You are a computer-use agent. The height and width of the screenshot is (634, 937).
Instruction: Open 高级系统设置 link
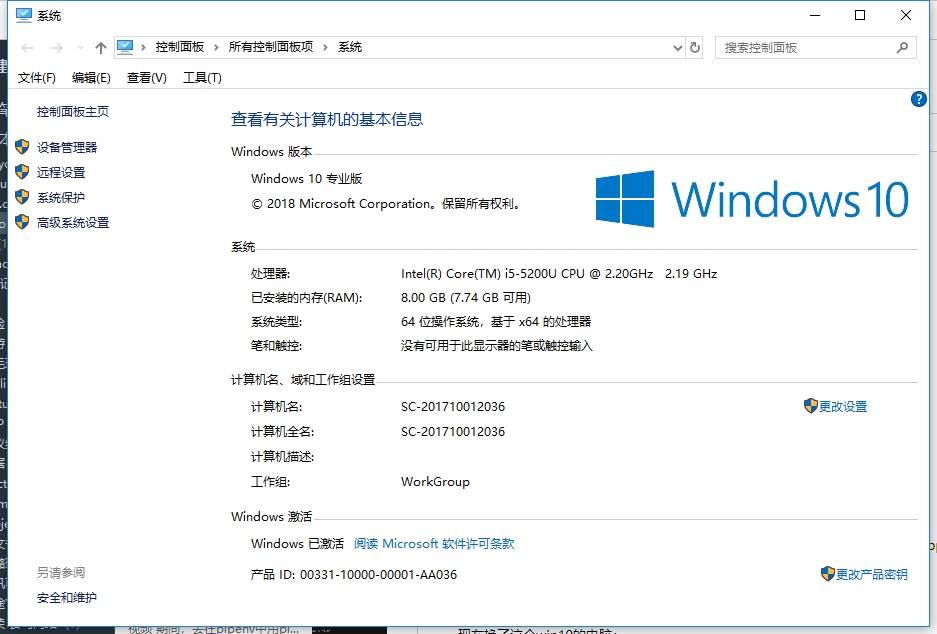(x=73, y=223)
